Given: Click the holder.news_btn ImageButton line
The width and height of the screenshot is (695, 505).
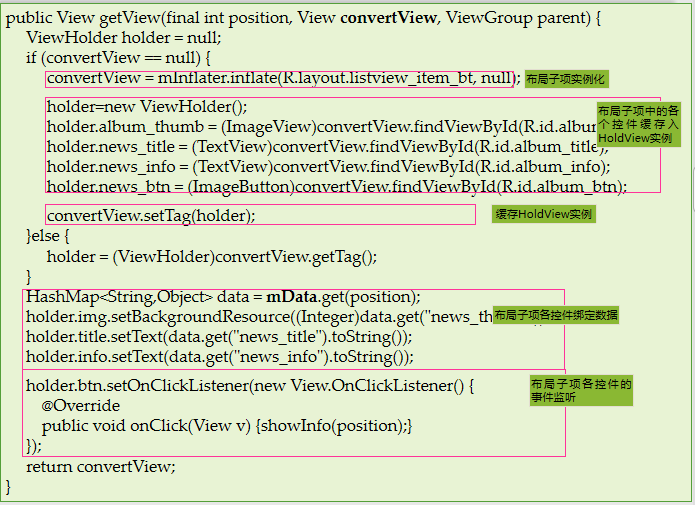Looking at the screenshot, I should pyautogui.click(x=337, y=187).
